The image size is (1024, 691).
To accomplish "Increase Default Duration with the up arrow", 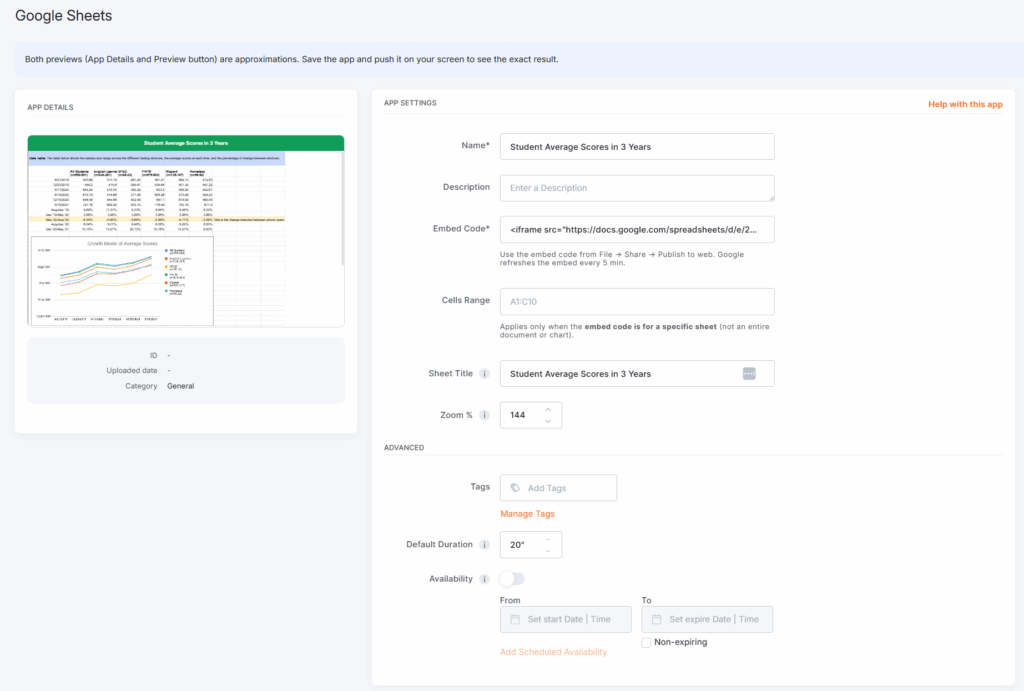I will coord(548,540).
